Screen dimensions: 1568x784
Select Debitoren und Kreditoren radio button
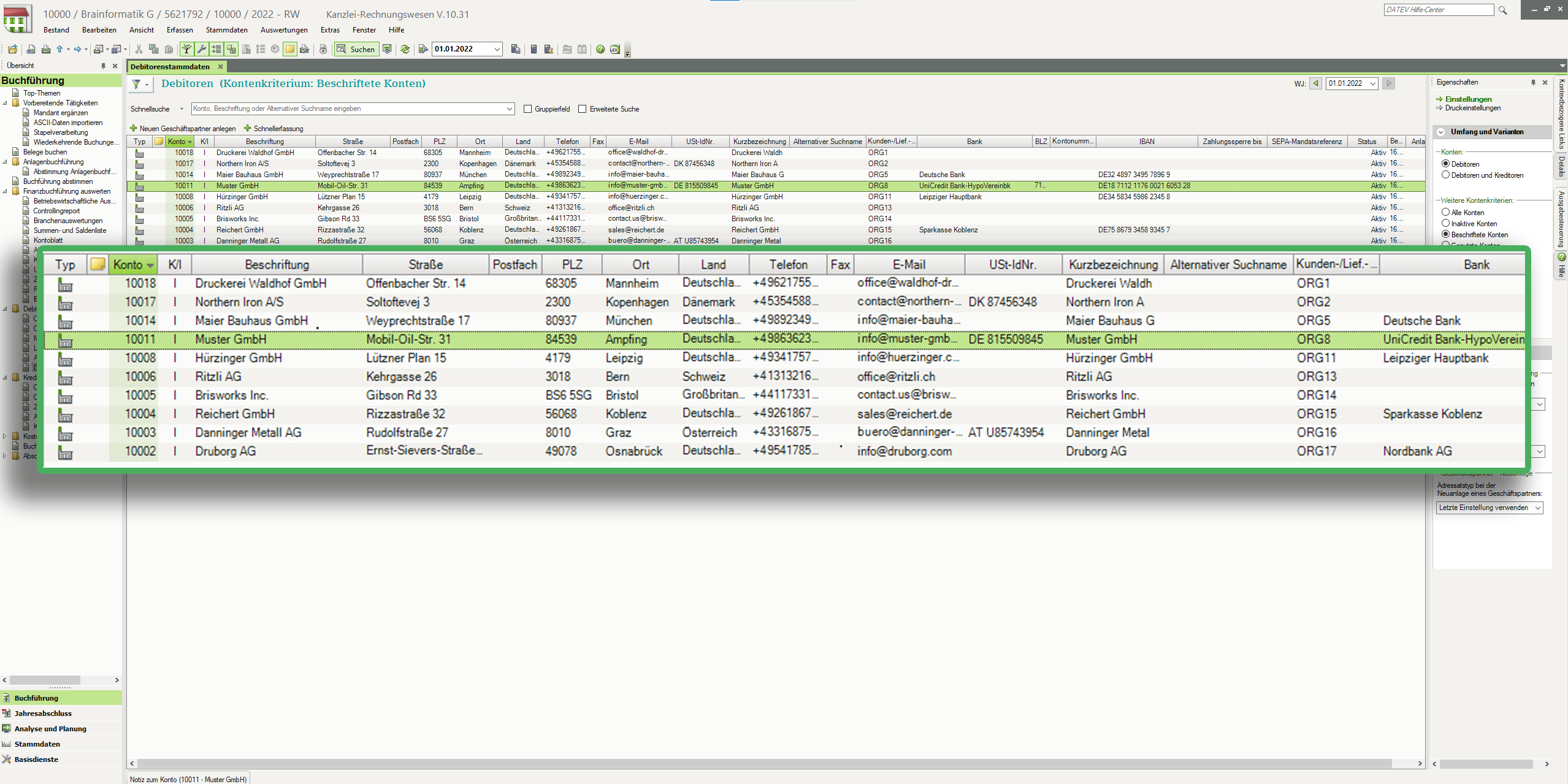(1445, 175)
